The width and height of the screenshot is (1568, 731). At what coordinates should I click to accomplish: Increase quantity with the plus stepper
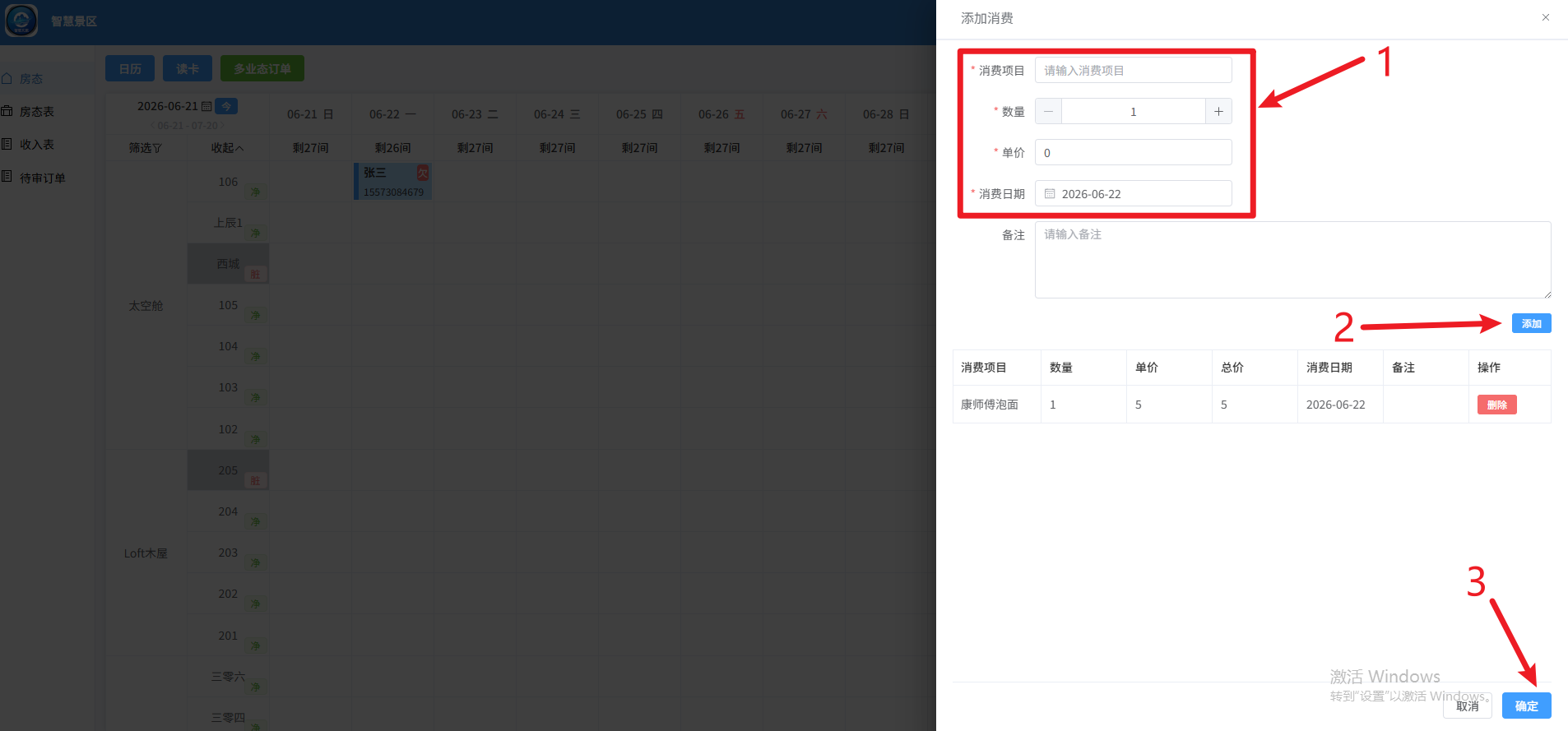pos(1218,111)
